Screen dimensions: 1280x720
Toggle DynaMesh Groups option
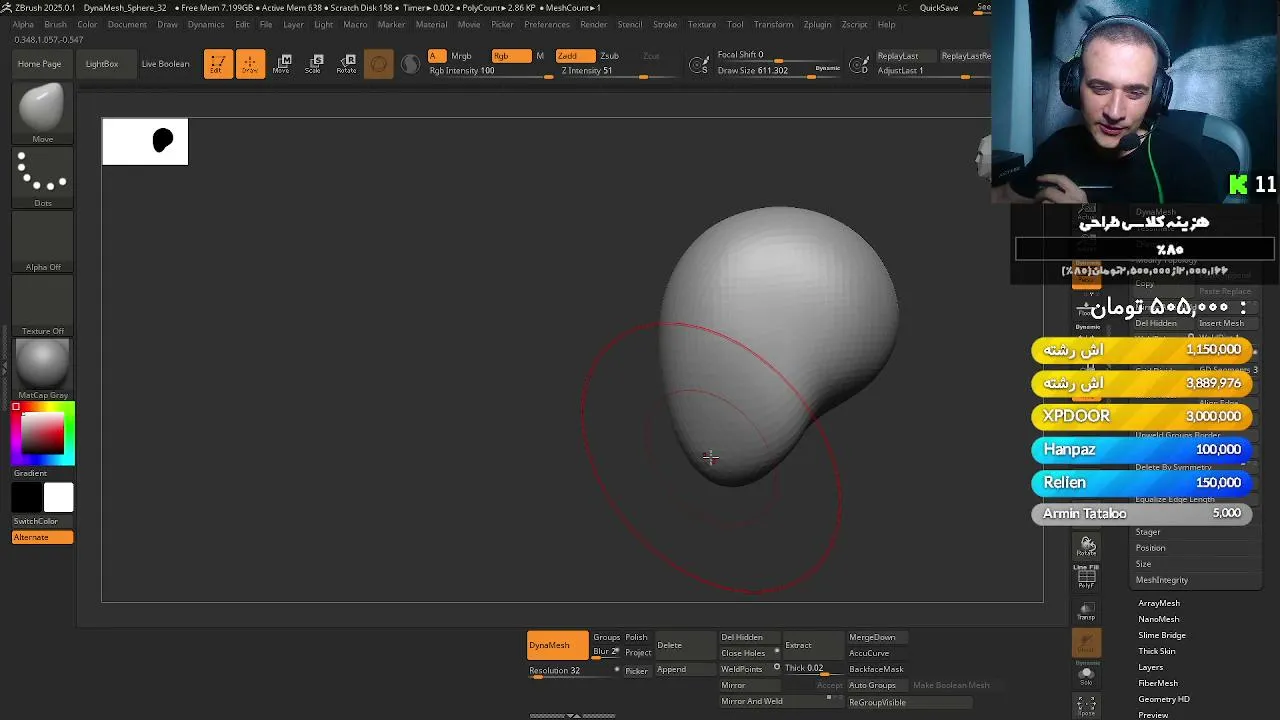point(606,638)
